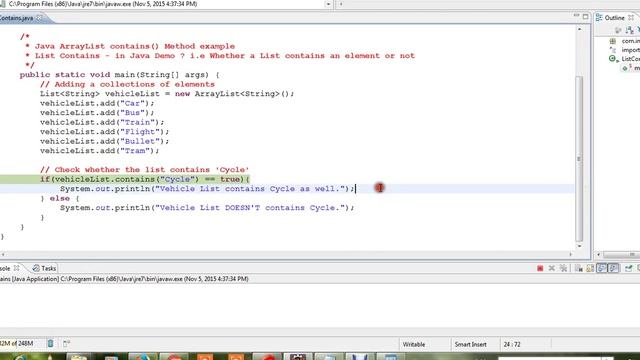The height and width of the screenshot is (360, 640).
Task: Click the vehicleList.add("Bus") line
Action: point(97,113)
